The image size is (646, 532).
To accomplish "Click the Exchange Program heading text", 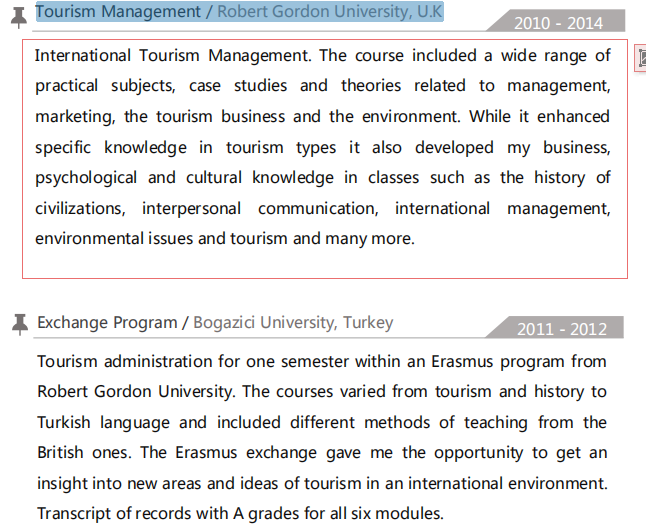I will pos(107,323).
